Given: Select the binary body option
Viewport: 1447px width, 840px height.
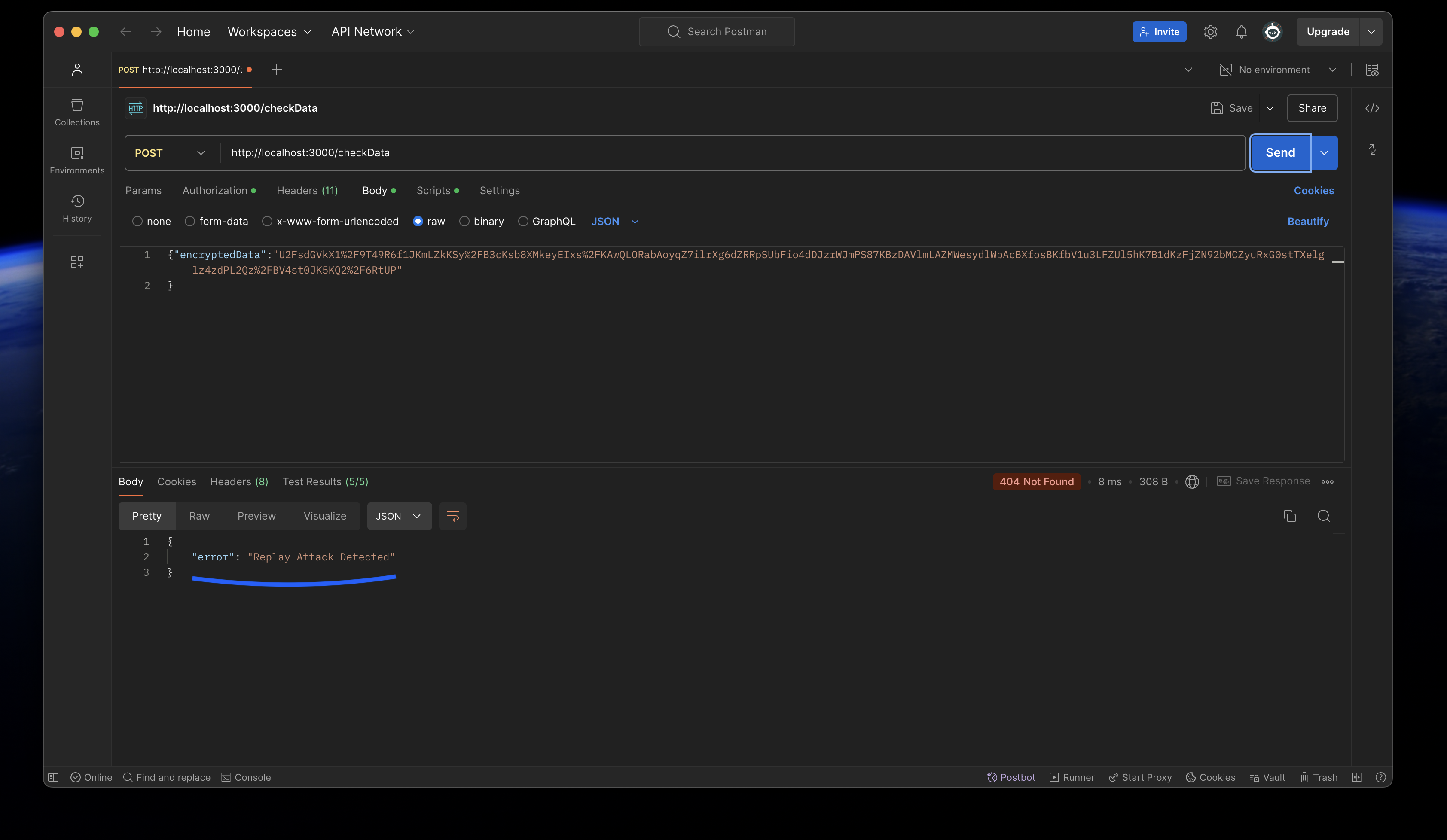Looking at the screenshot, I should click(x=464, y=222).
